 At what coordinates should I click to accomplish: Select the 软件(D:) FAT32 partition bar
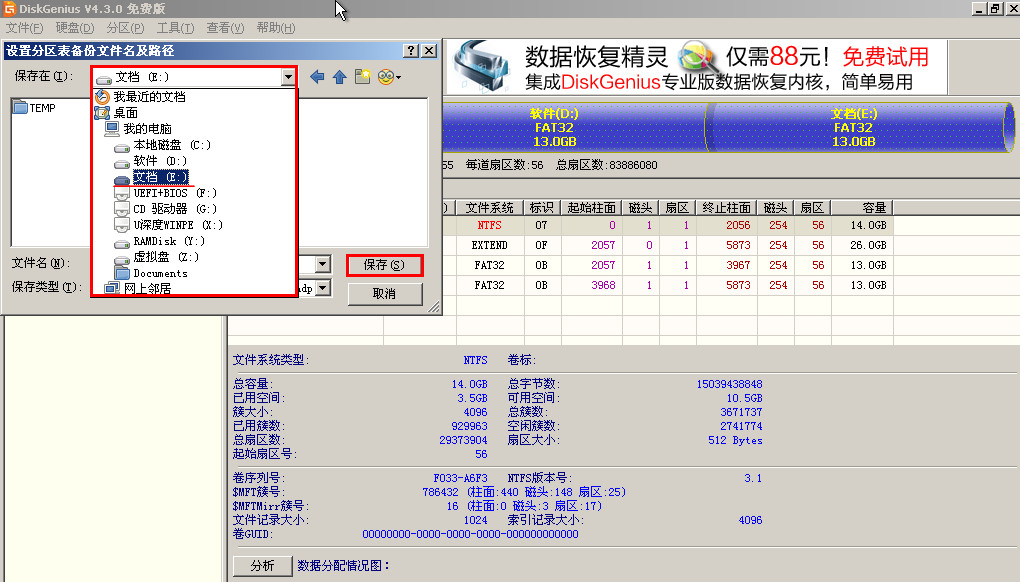click(574, 127)
